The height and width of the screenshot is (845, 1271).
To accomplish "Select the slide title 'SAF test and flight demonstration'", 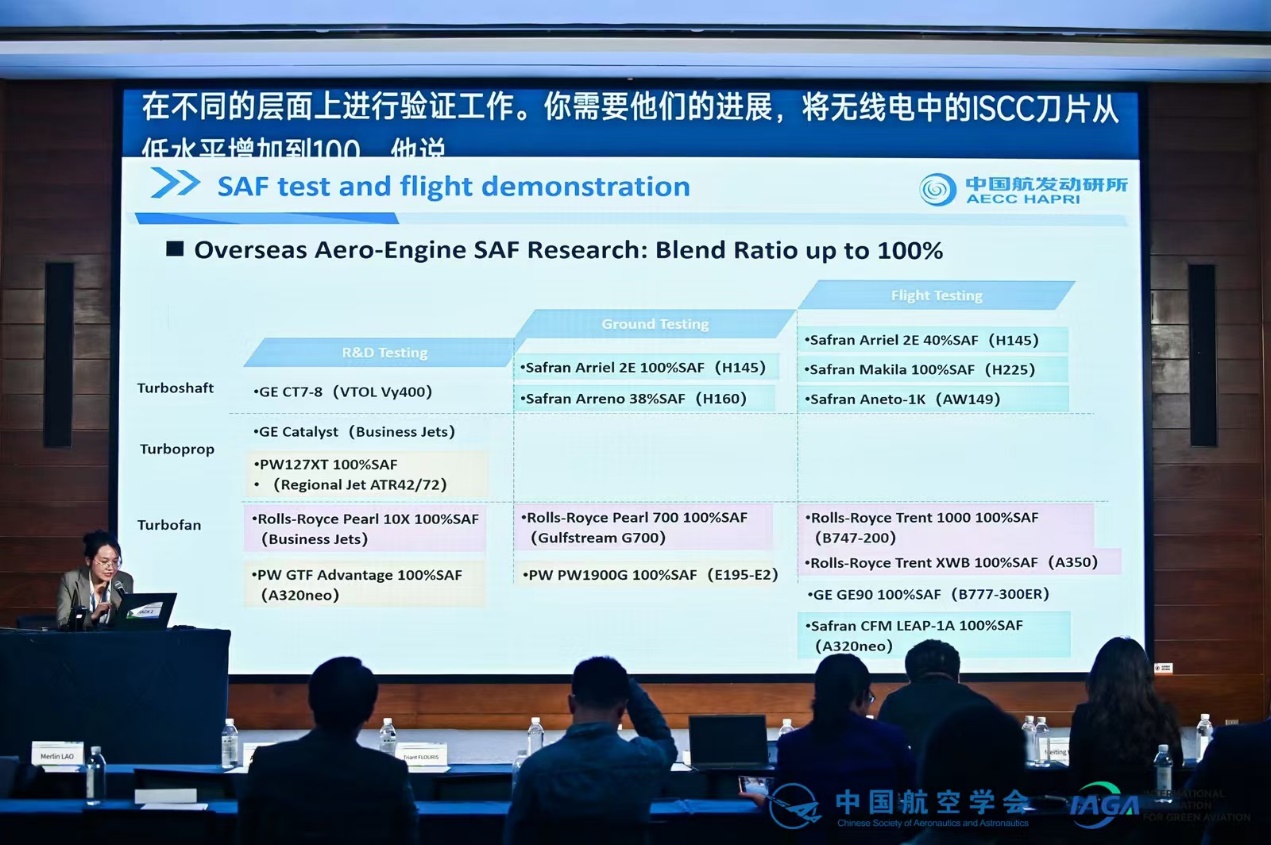I will tap(454, 186).
